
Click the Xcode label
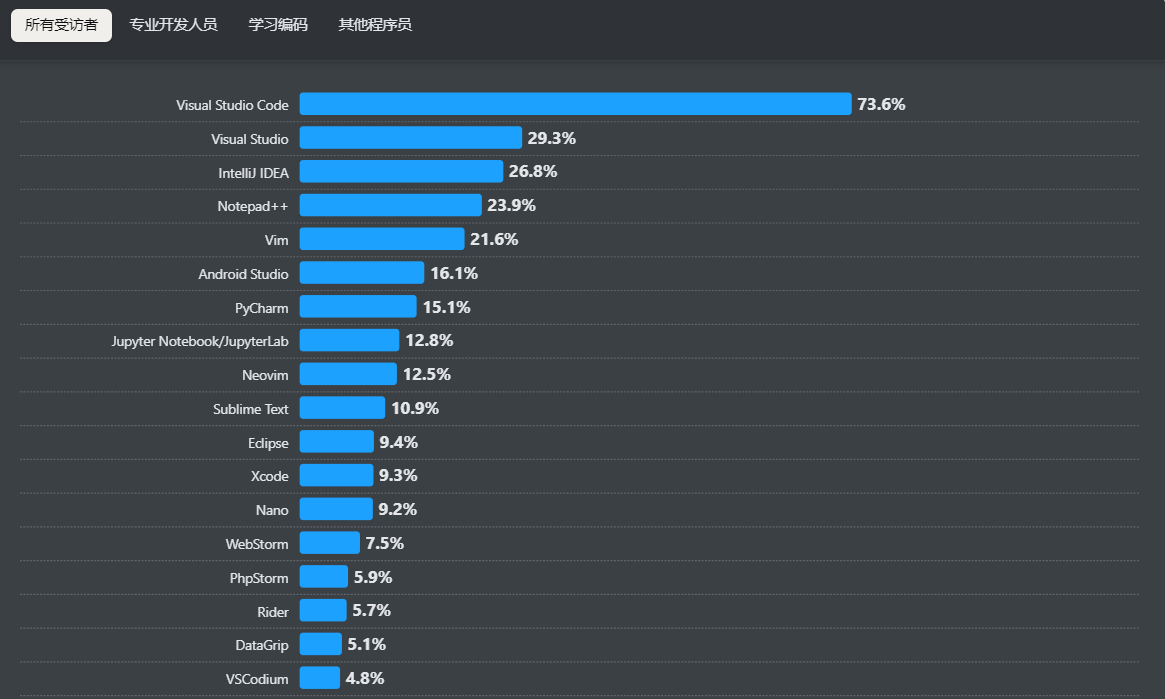point(269,476)
